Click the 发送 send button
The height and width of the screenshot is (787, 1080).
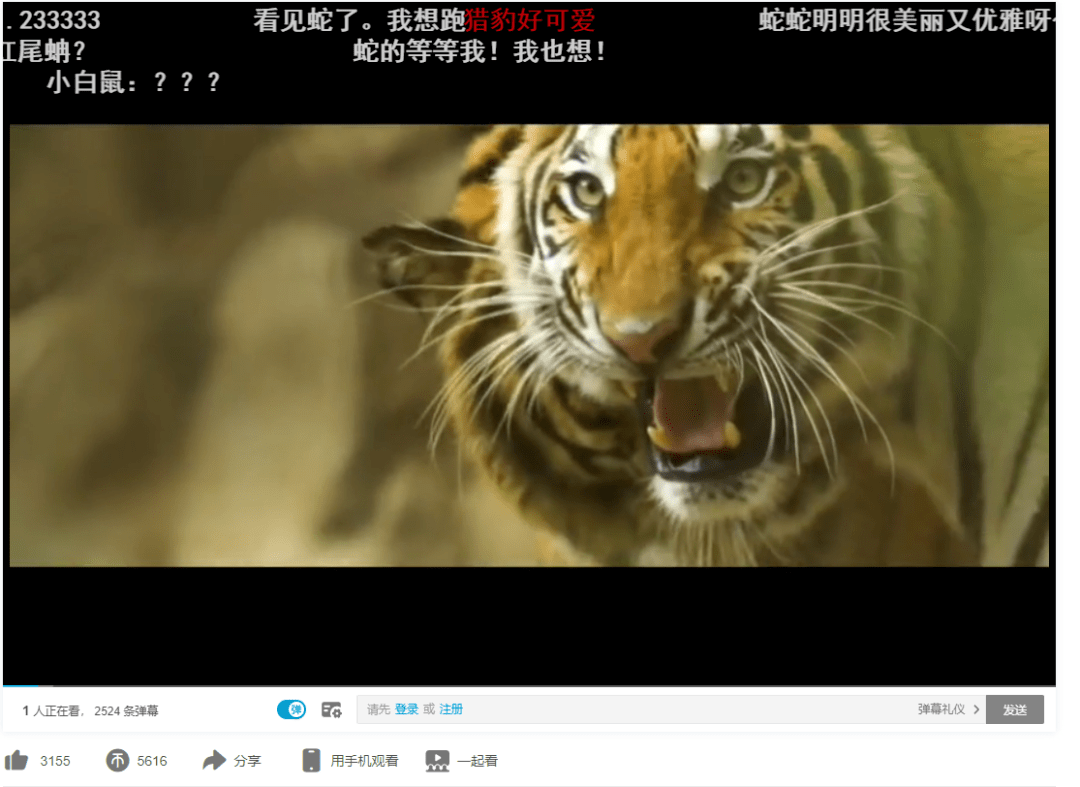pyautogui.click(x=1015, y=709)
